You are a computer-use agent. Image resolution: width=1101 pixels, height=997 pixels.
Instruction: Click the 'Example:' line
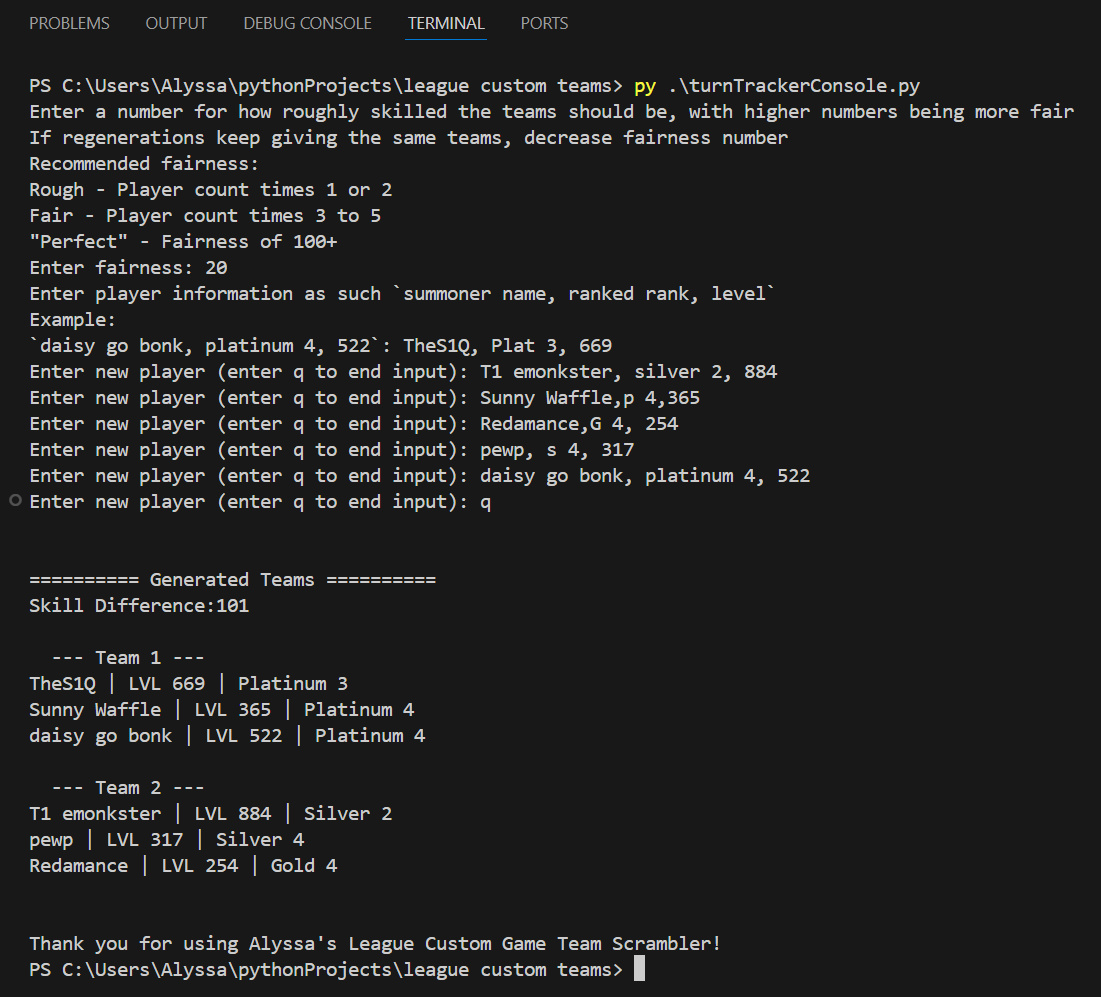pos(72,319)
